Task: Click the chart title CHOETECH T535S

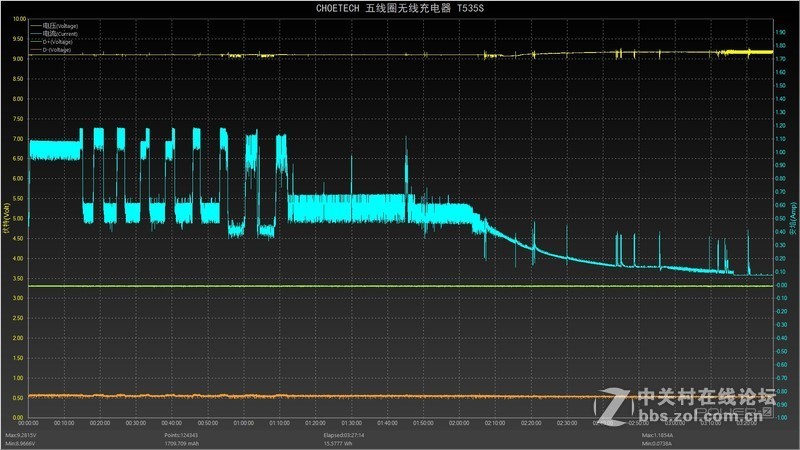Action: (x=399, y=8)
